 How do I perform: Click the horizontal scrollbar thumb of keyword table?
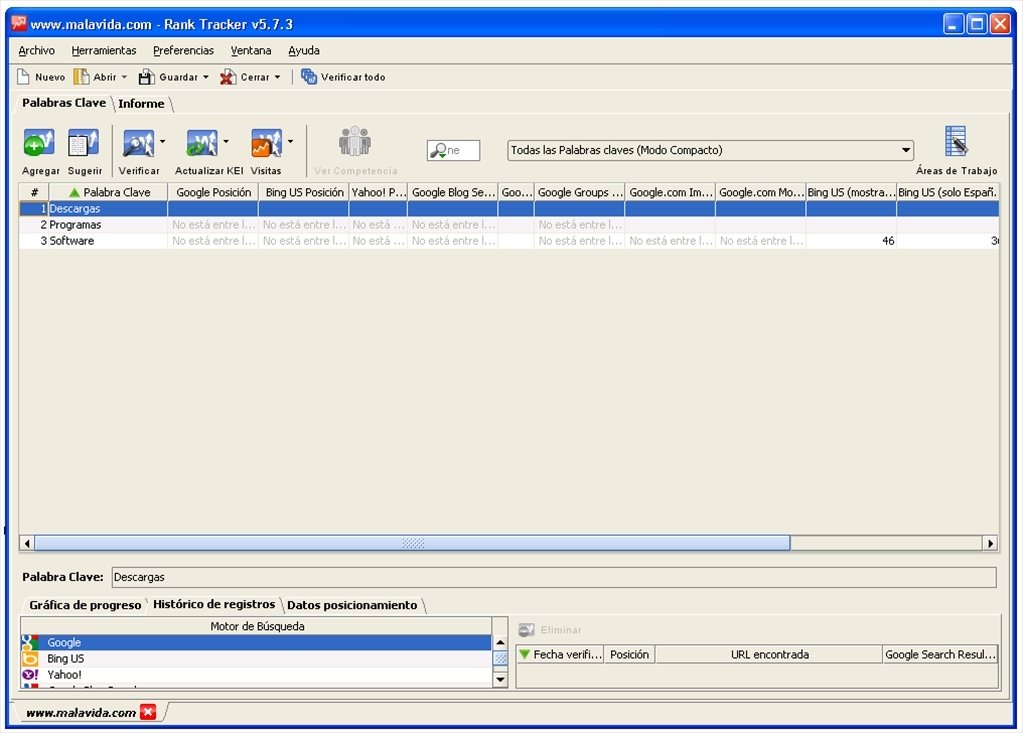(412, 543)
